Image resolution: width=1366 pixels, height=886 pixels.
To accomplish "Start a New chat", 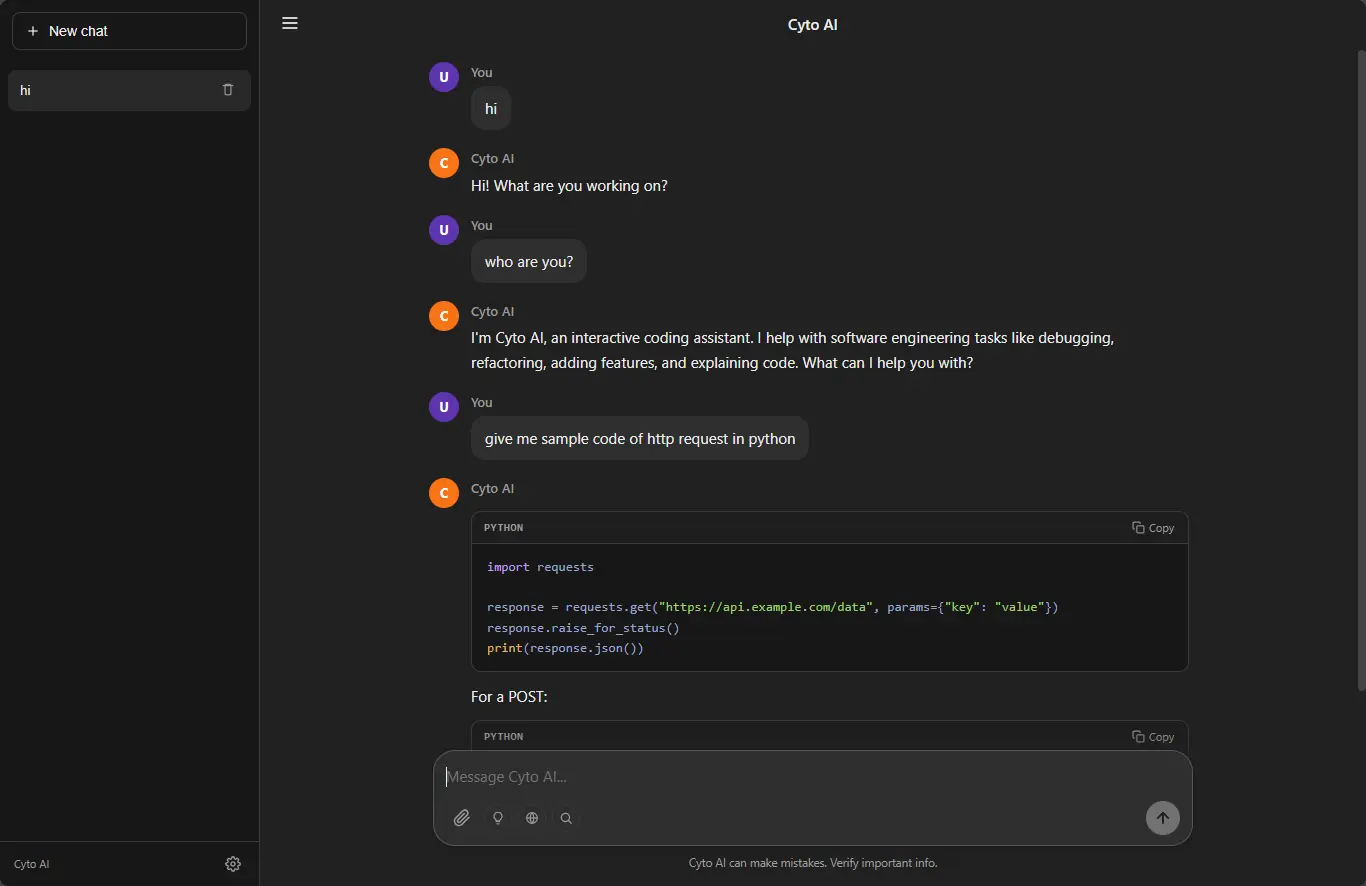I will click(129, 31).
